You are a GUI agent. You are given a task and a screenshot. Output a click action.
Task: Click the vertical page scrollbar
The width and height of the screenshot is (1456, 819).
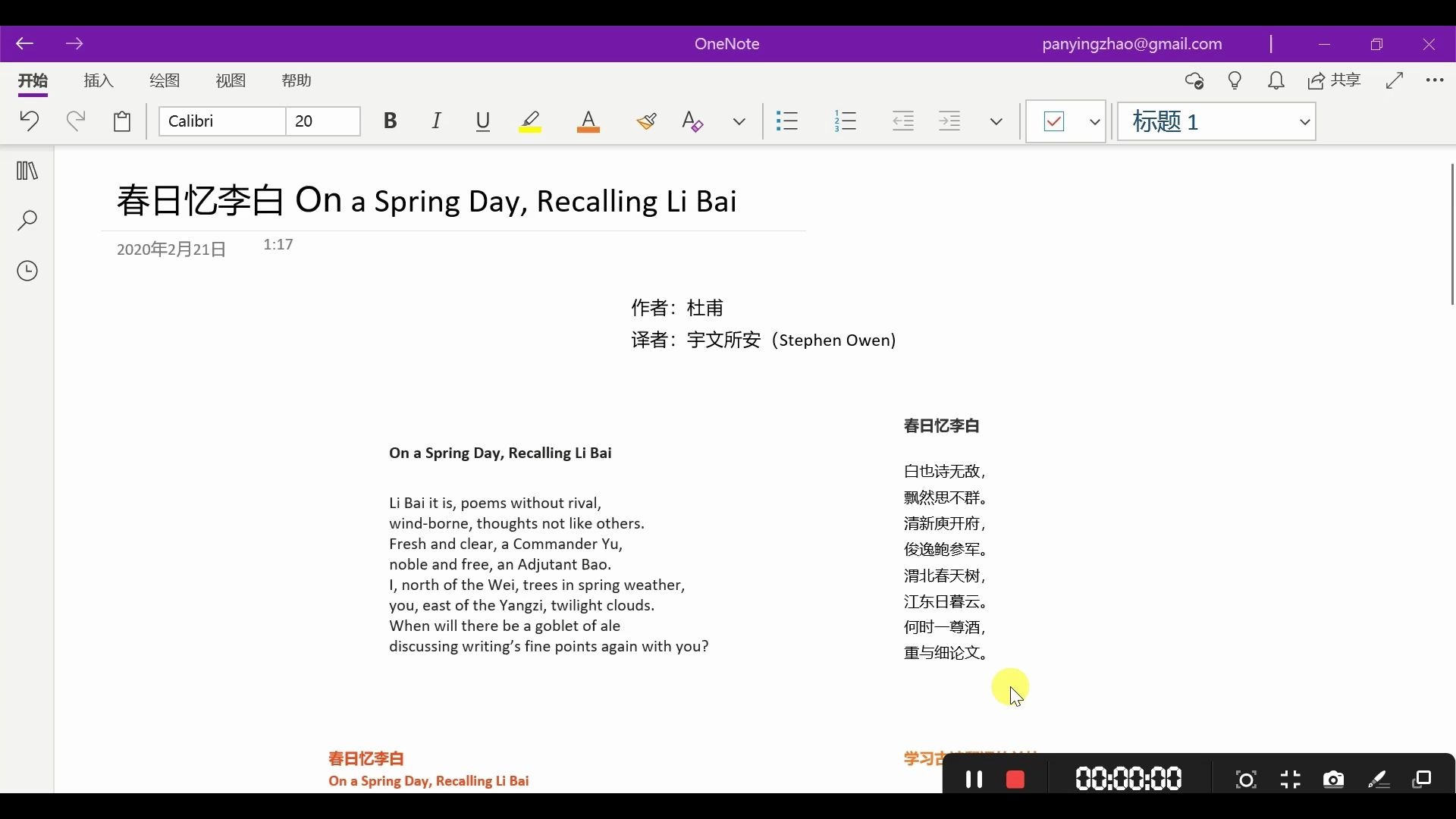click(x=1451, y=234)
